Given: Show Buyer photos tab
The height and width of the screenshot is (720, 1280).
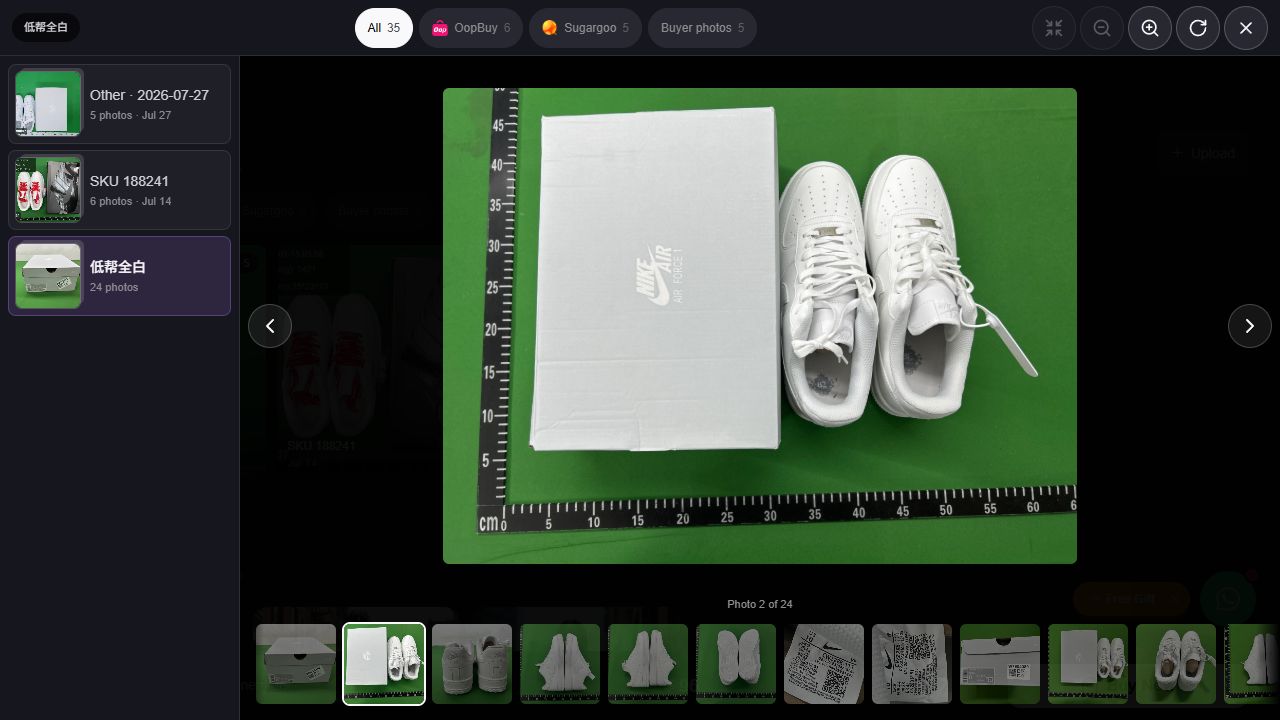Looking at the screenshot, I should click(x=702, y=28).
